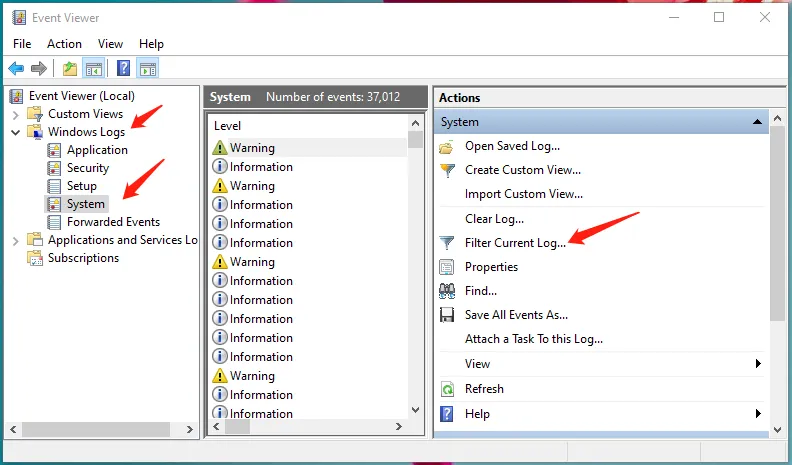Click the Filter Current Log funnel icon

[447, 243]
